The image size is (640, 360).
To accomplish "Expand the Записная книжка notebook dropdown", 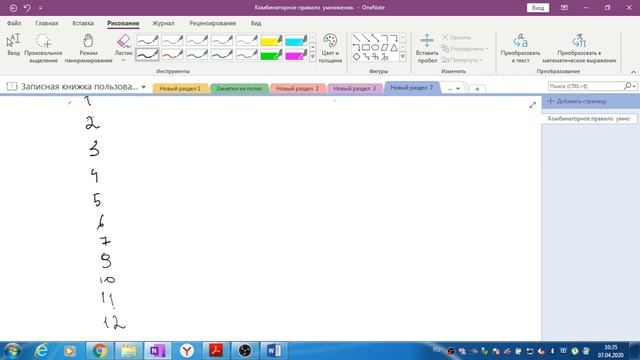I will 143,87.
